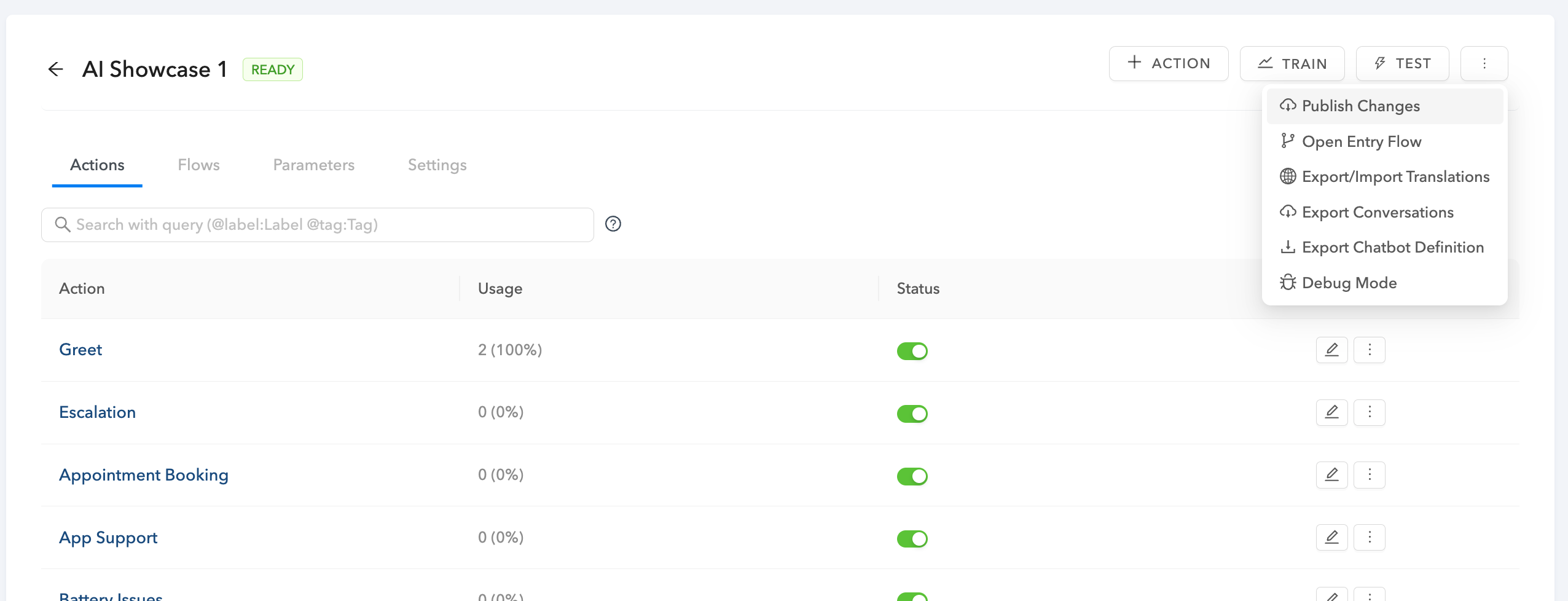
Task: Expand more options for App Support row
Action: 1369,538
